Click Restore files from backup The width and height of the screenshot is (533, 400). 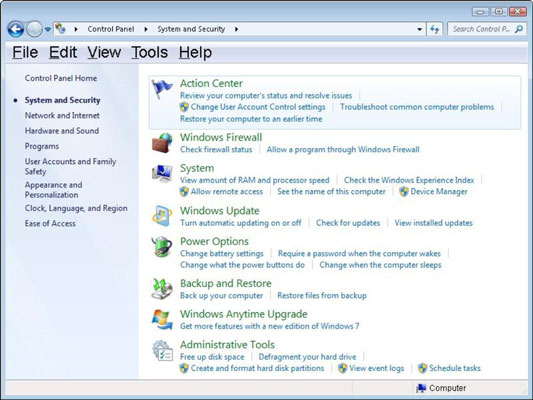pos(322,296)
